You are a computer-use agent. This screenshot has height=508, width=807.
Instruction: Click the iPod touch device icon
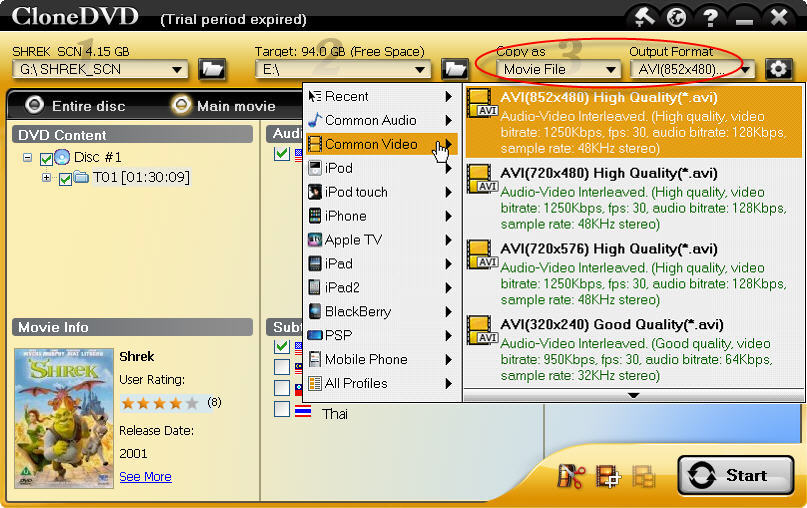(315, 192)
